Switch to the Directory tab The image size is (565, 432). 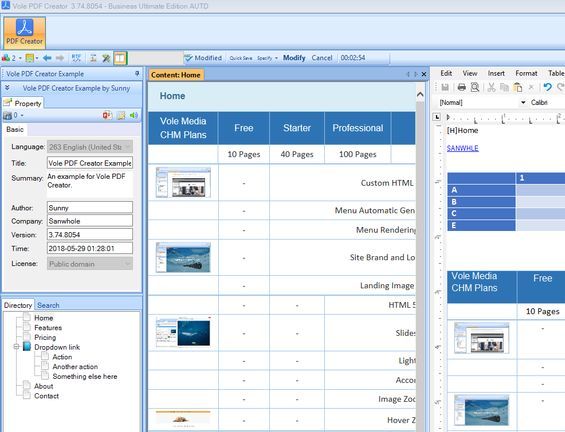18,305
